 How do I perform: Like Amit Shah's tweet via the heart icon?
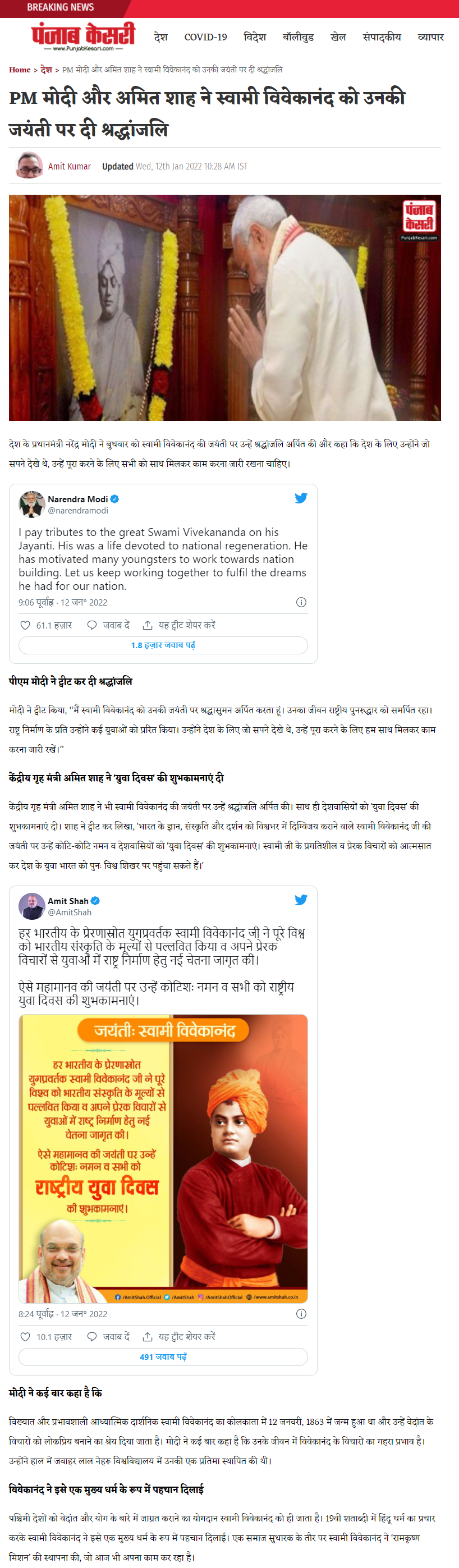click(25, 1337)
